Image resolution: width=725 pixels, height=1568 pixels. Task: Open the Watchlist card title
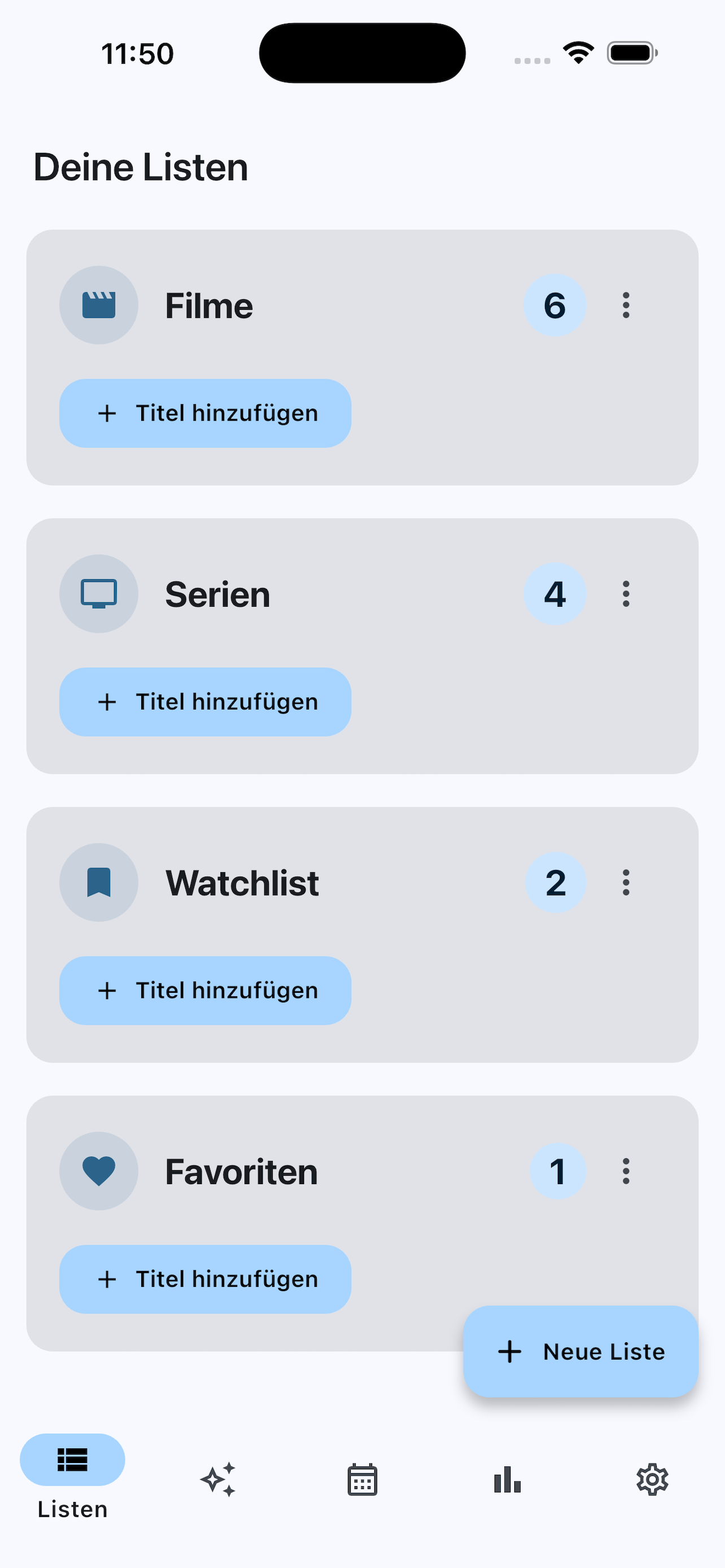[242, 883]
